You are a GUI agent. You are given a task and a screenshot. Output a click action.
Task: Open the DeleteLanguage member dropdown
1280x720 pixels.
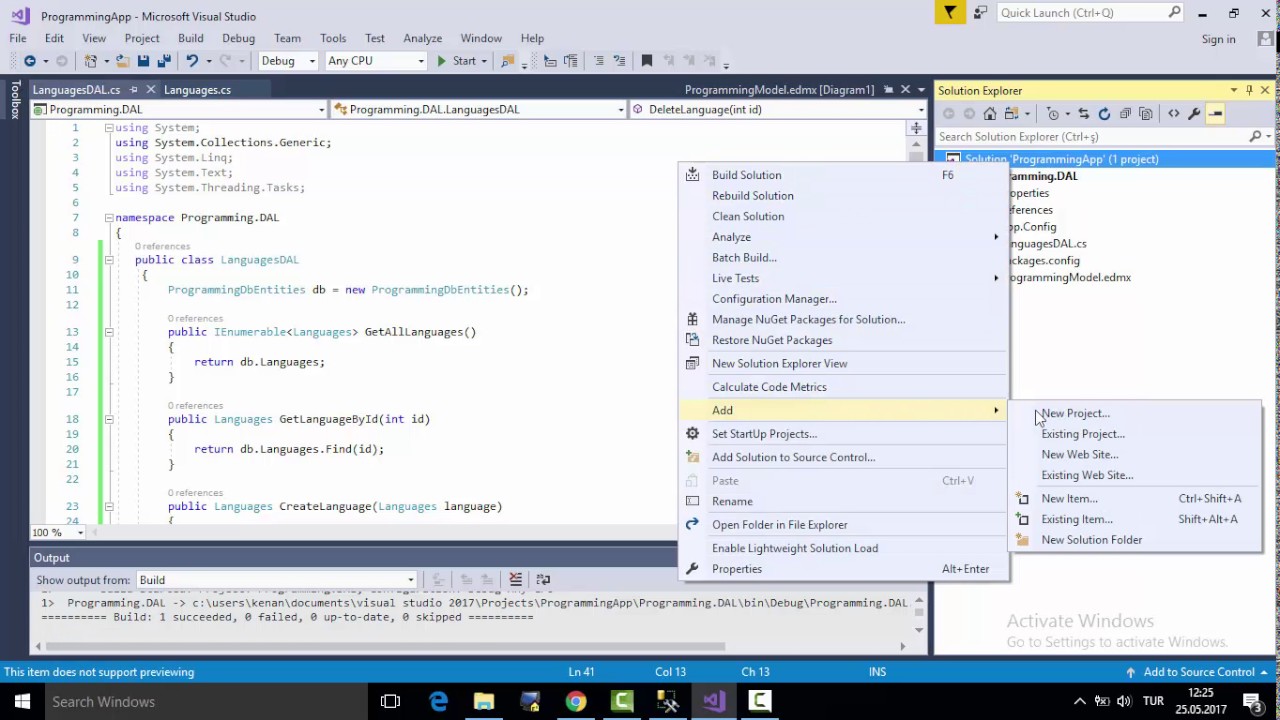pos(778,109)
